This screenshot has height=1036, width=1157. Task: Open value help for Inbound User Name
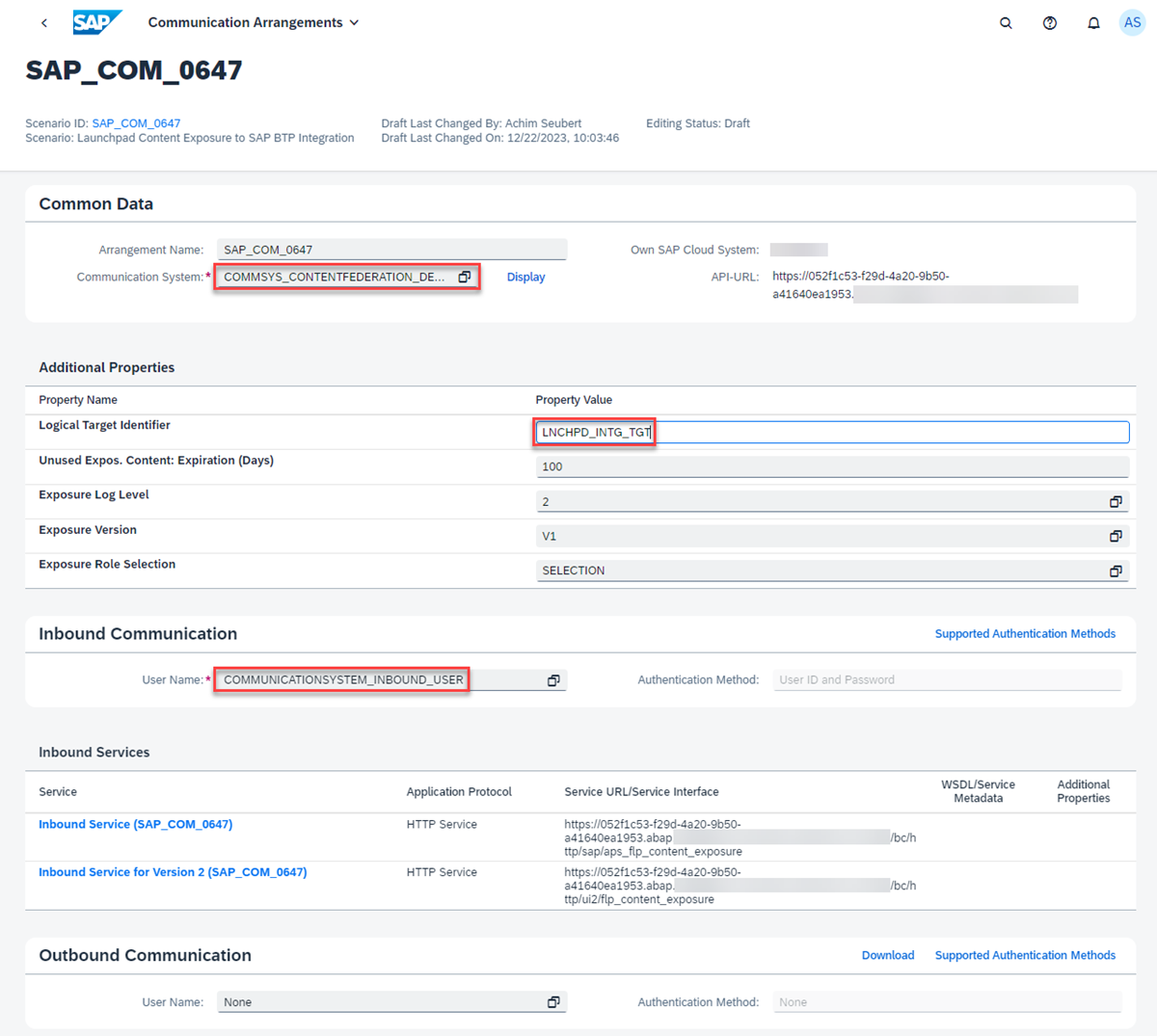(x=553, y=679)
